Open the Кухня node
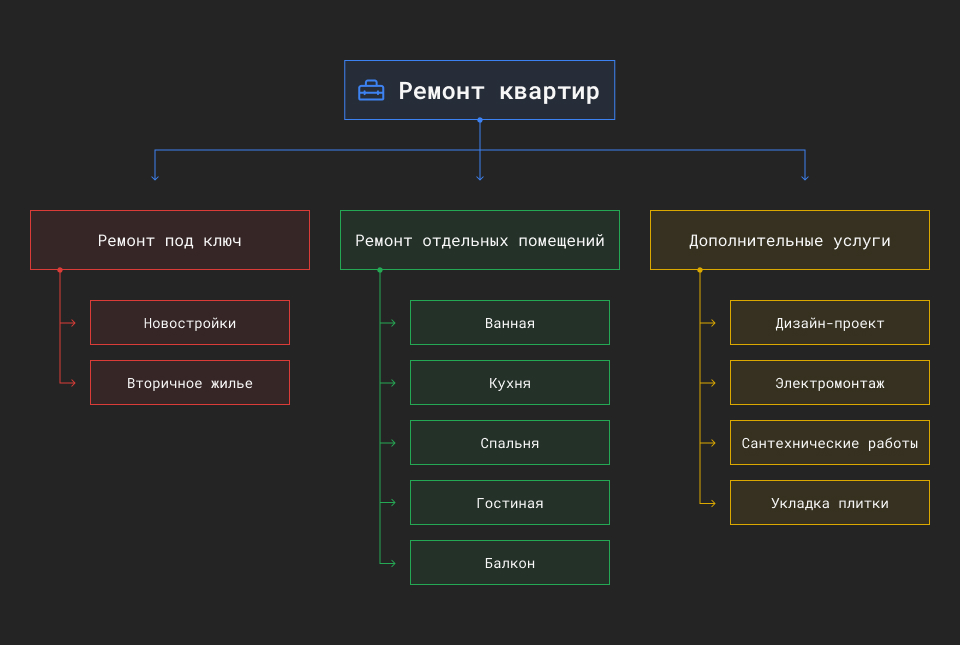960x645 pixels. [x=510, y=382]
